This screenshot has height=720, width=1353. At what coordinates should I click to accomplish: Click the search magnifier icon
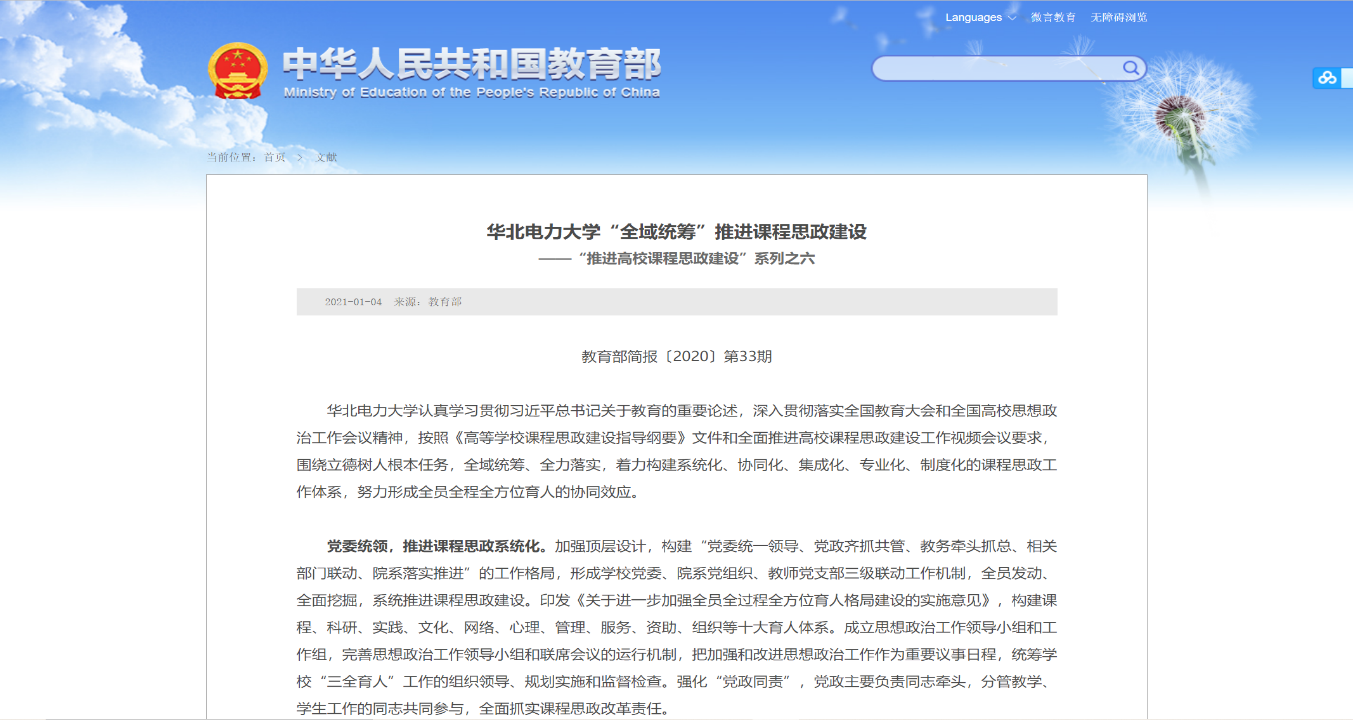pos(1130,68)
